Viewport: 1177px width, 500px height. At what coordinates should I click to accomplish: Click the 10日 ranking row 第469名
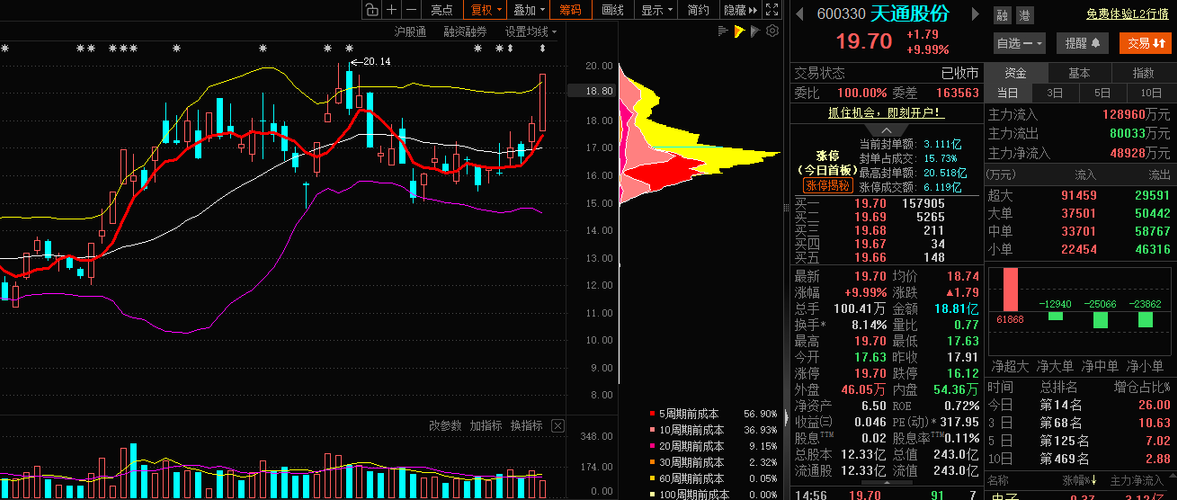tap(1080, 459)
